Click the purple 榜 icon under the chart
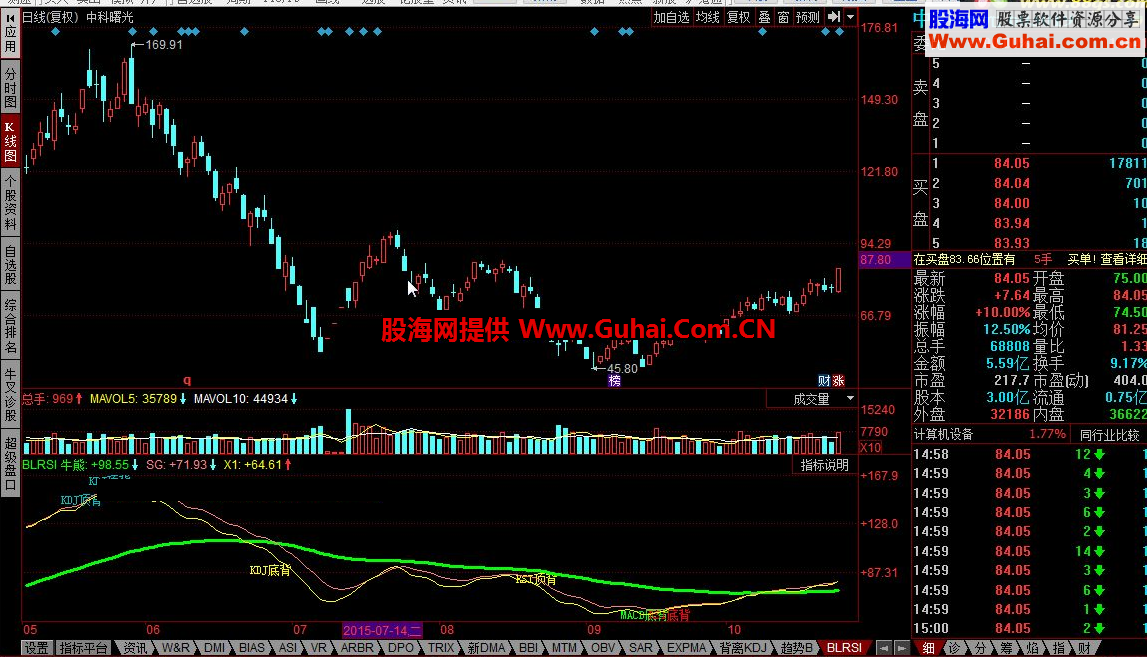The width and height of the screenshot is (1147, 657). tap(614, 380)
